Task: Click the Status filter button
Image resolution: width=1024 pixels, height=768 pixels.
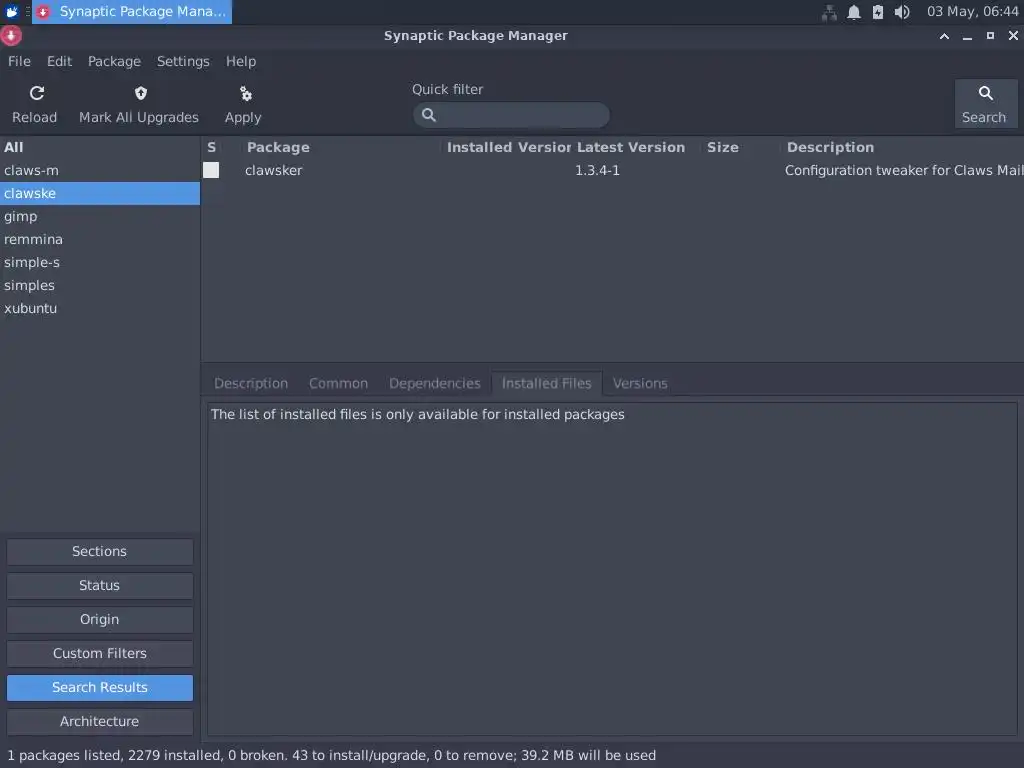Action: click(100, 585)
